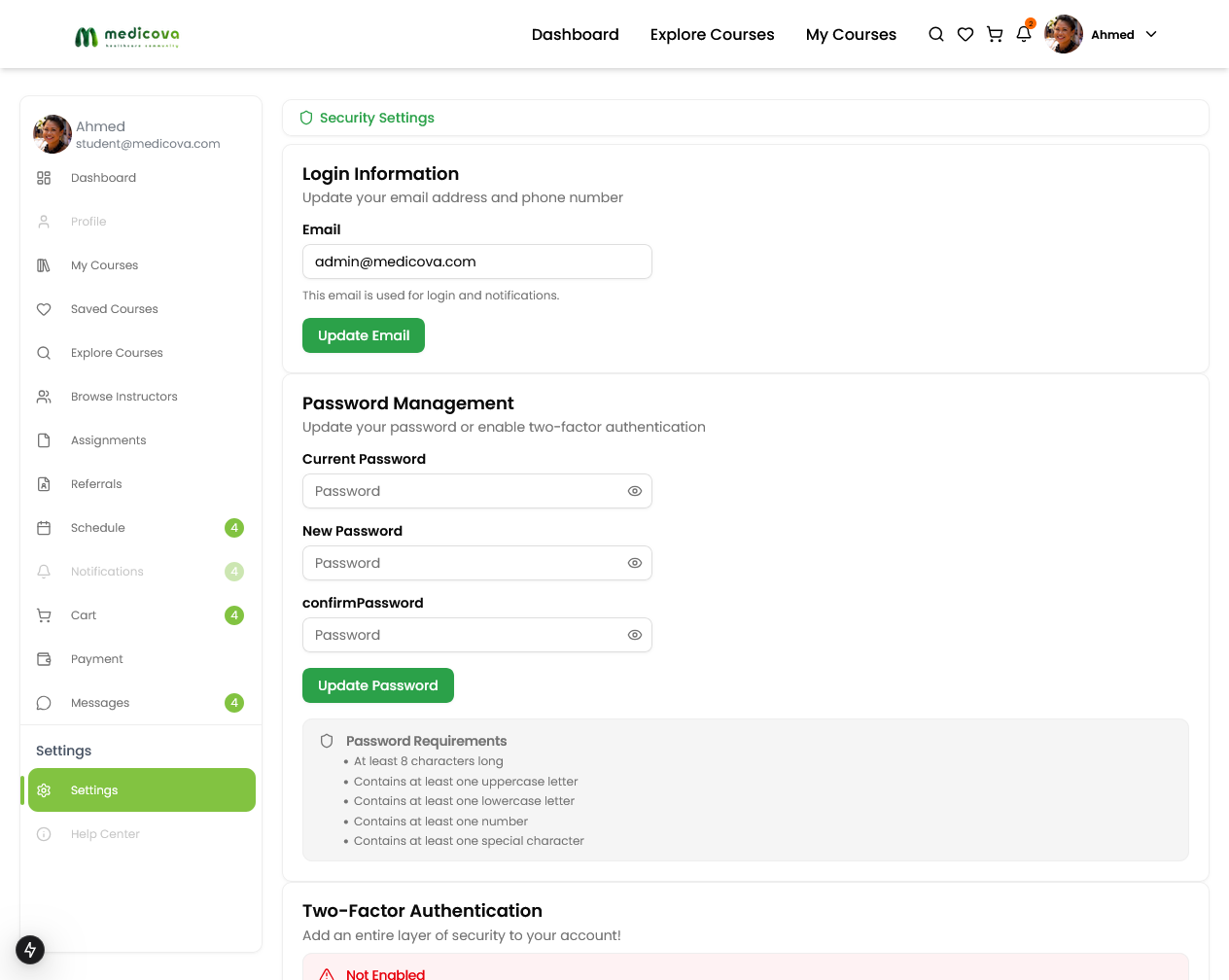Go to Saved Courses in the sidebar
The image size is (1229, 980).
[x=142, y=309]
